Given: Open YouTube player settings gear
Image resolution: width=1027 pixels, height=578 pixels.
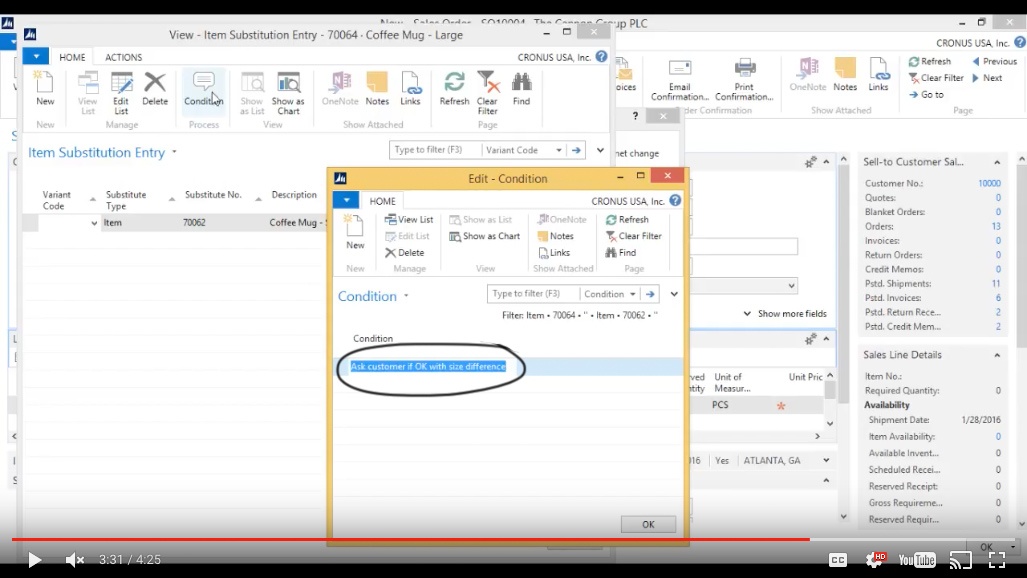Looking at the screenshot, I should [875, 559].
